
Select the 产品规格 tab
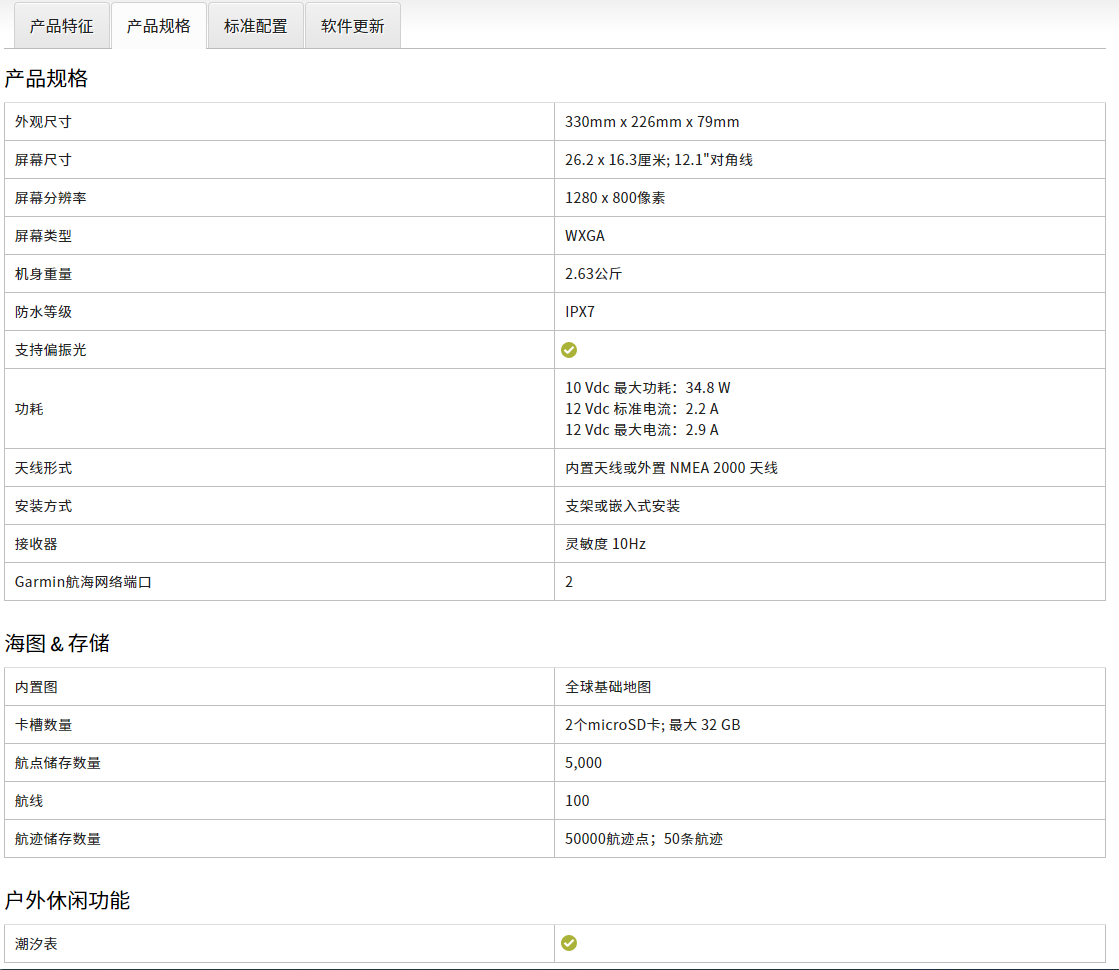(158, 26)
